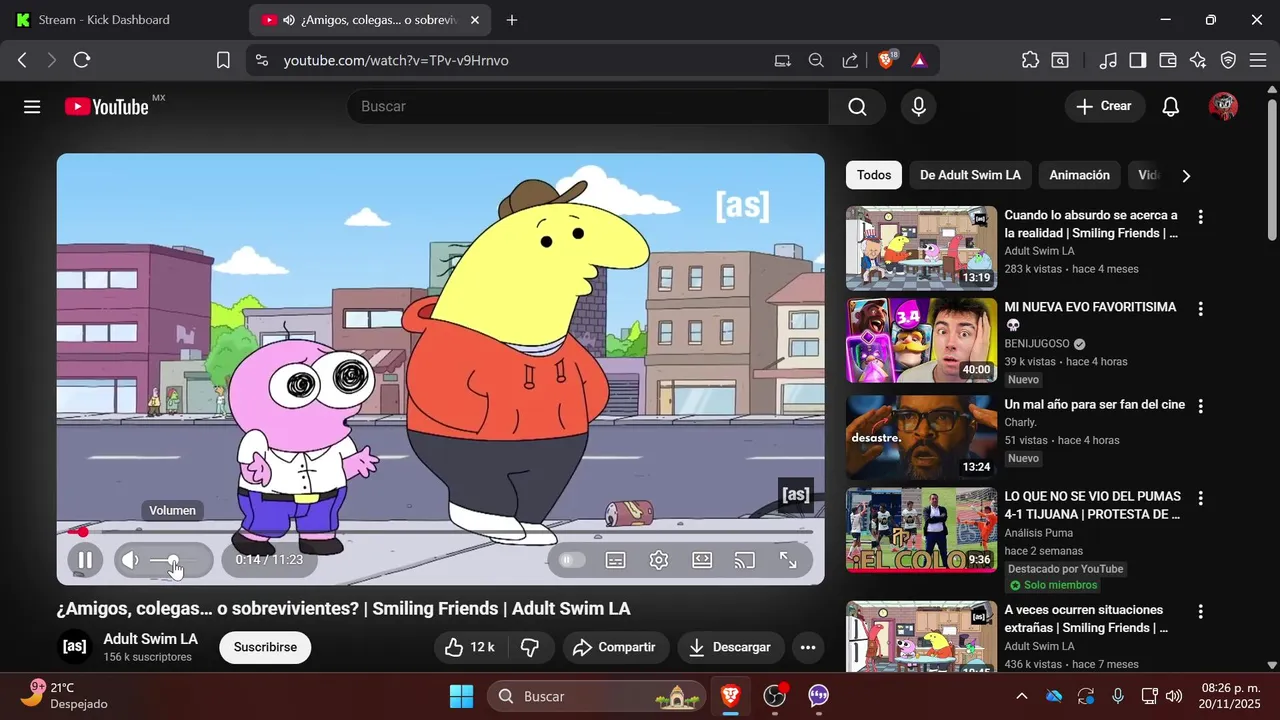Dislike the video with thumbs down

click(531, 647)
